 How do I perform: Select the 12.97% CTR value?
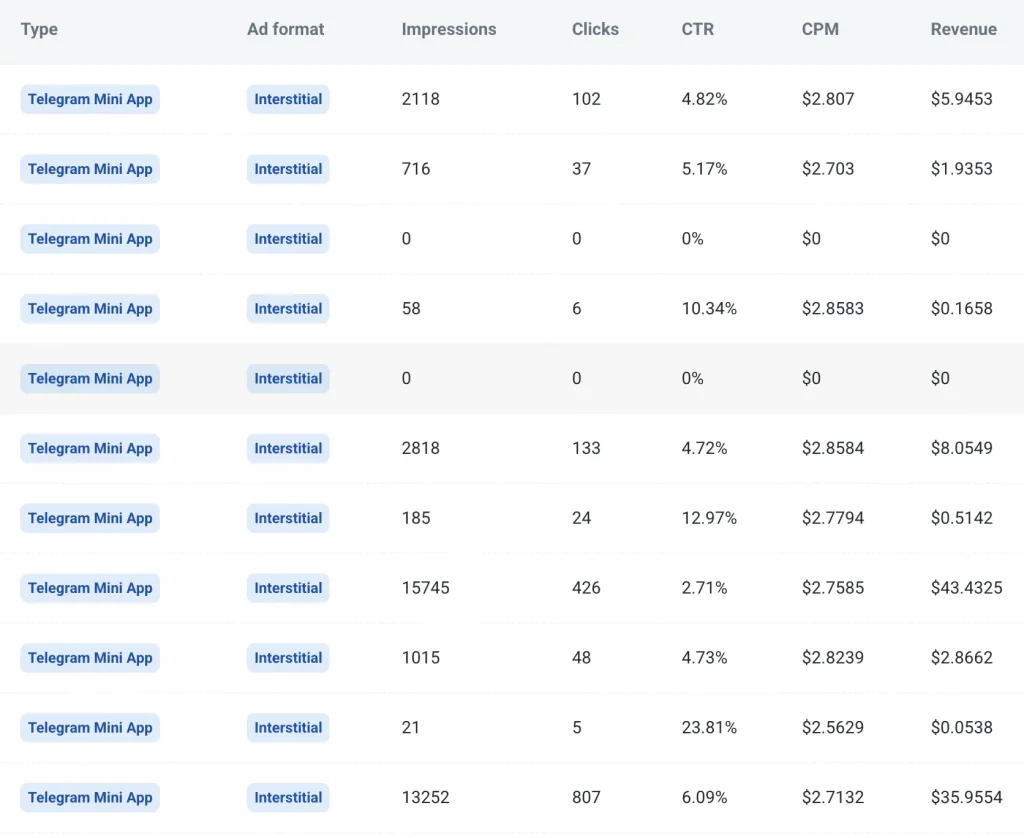coord(709,518)
